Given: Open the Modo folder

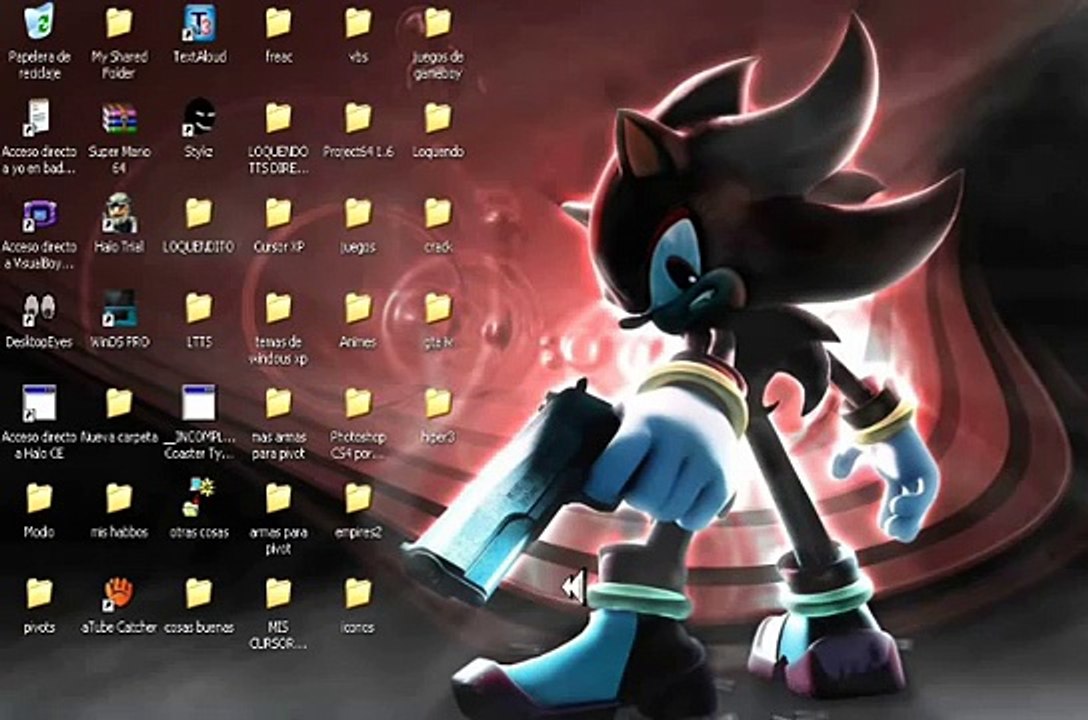Looking at the screenshot, I should click(39, 497).
